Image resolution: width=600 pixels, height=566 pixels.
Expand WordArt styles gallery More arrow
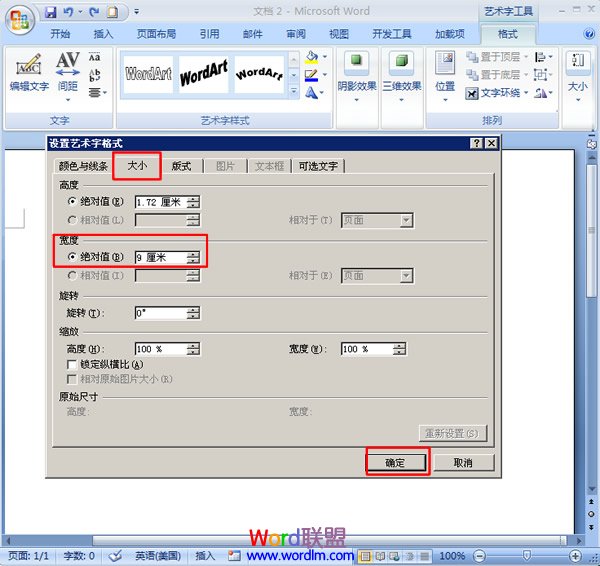click(x=293, y=91)
